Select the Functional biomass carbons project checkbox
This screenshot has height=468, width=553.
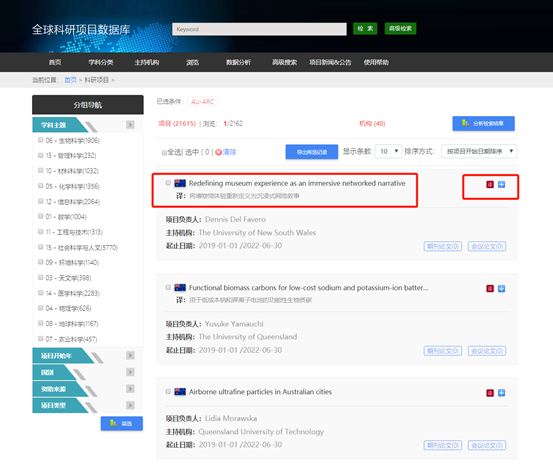[x=168, y=287]
